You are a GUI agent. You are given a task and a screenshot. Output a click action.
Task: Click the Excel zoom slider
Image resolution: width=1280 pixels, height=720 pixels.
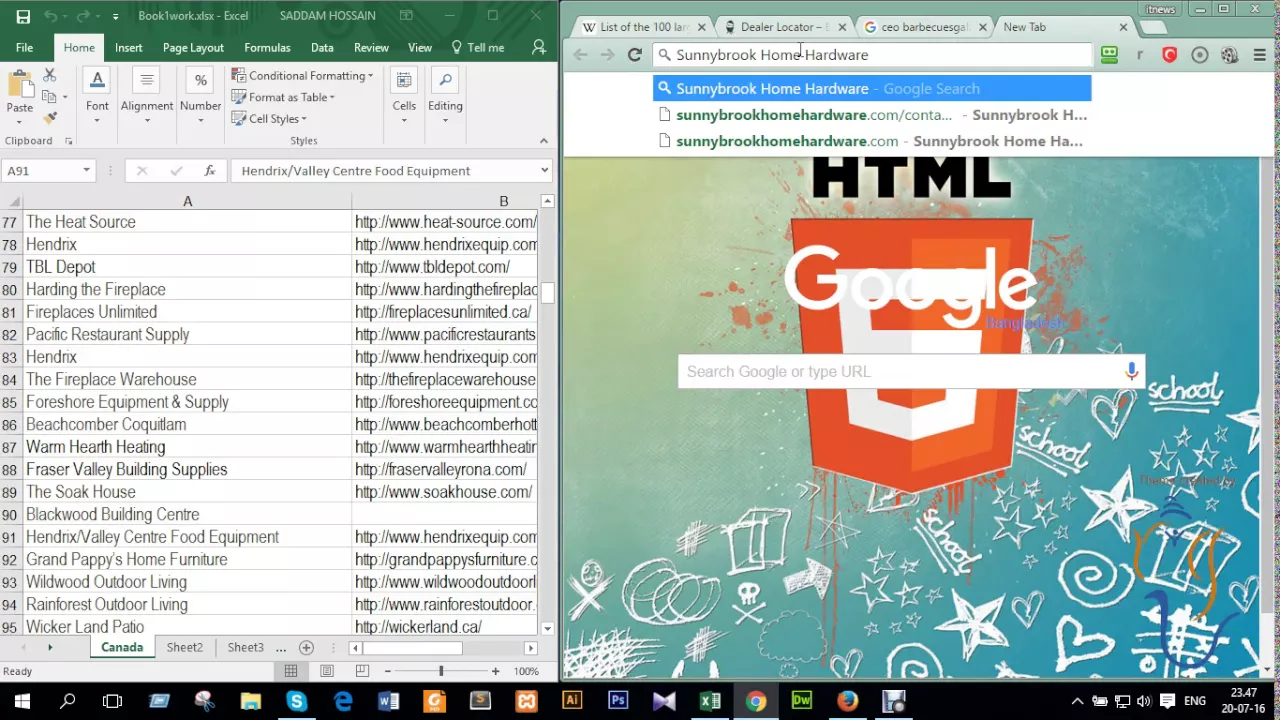pos(441,671)
